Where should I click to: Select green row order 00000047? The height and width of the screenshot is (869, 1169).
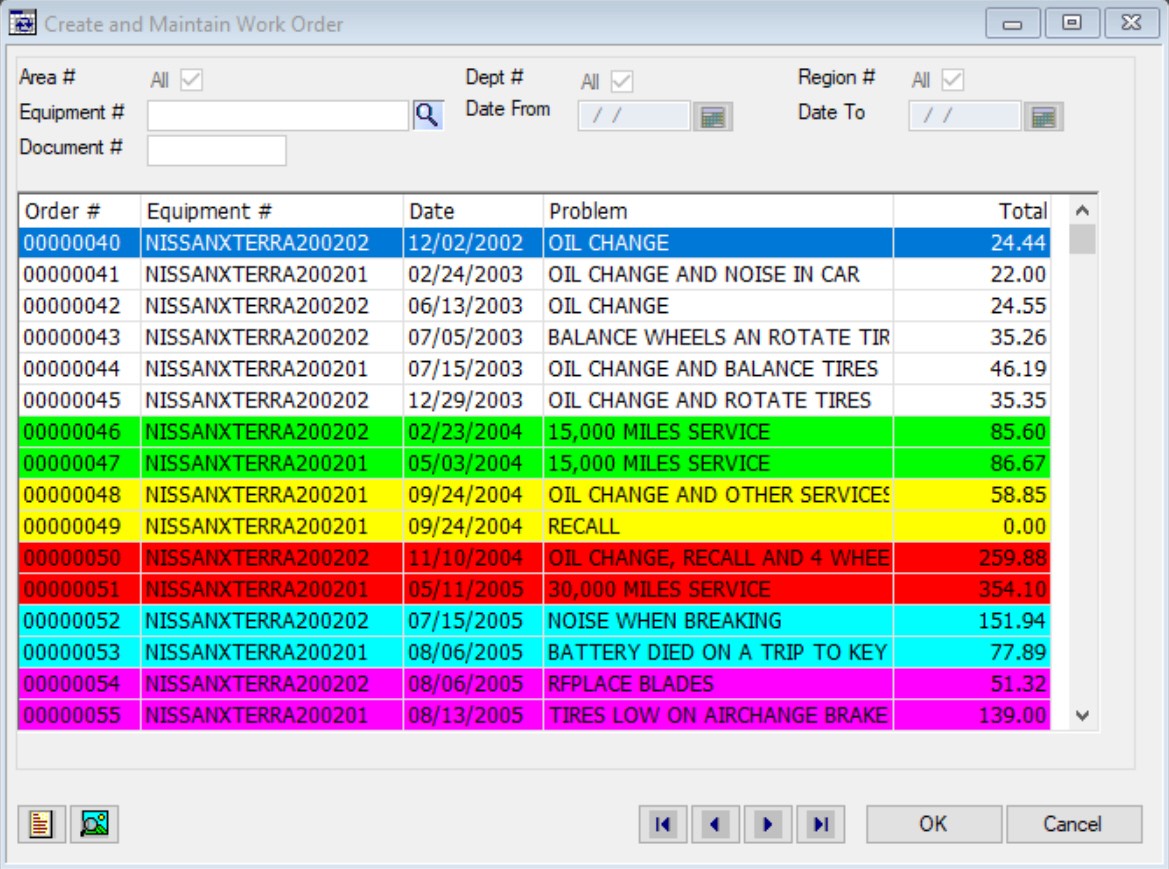click(535, 464)
